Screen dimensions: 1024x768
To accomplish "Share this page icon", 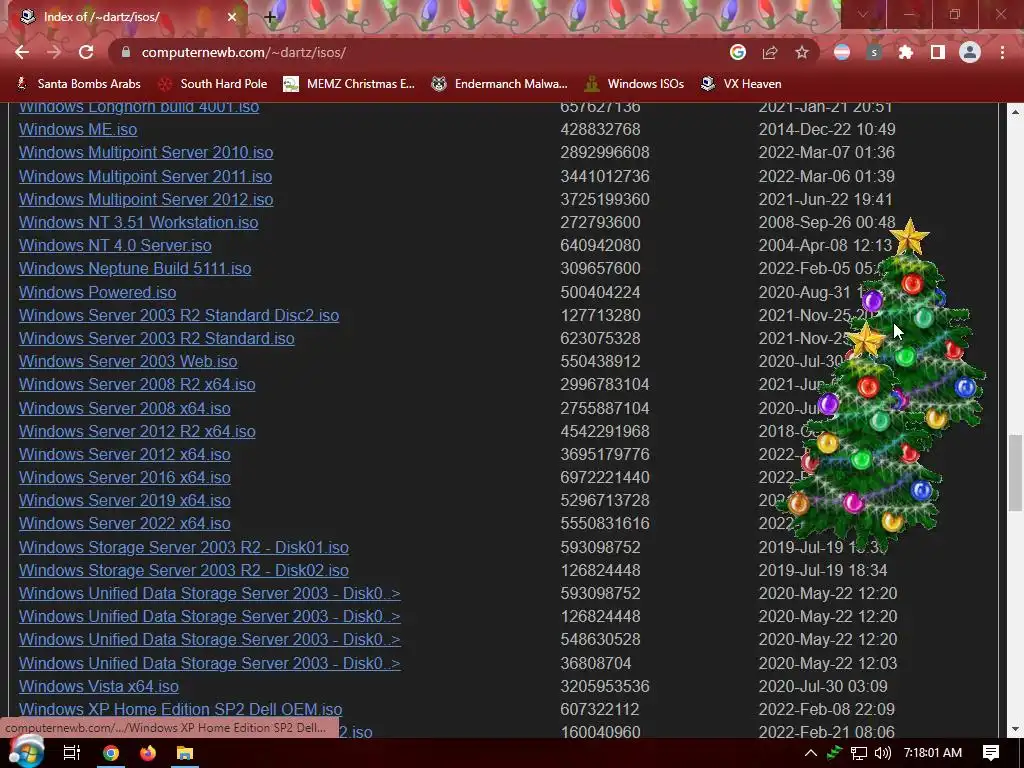I will point(770,52).
